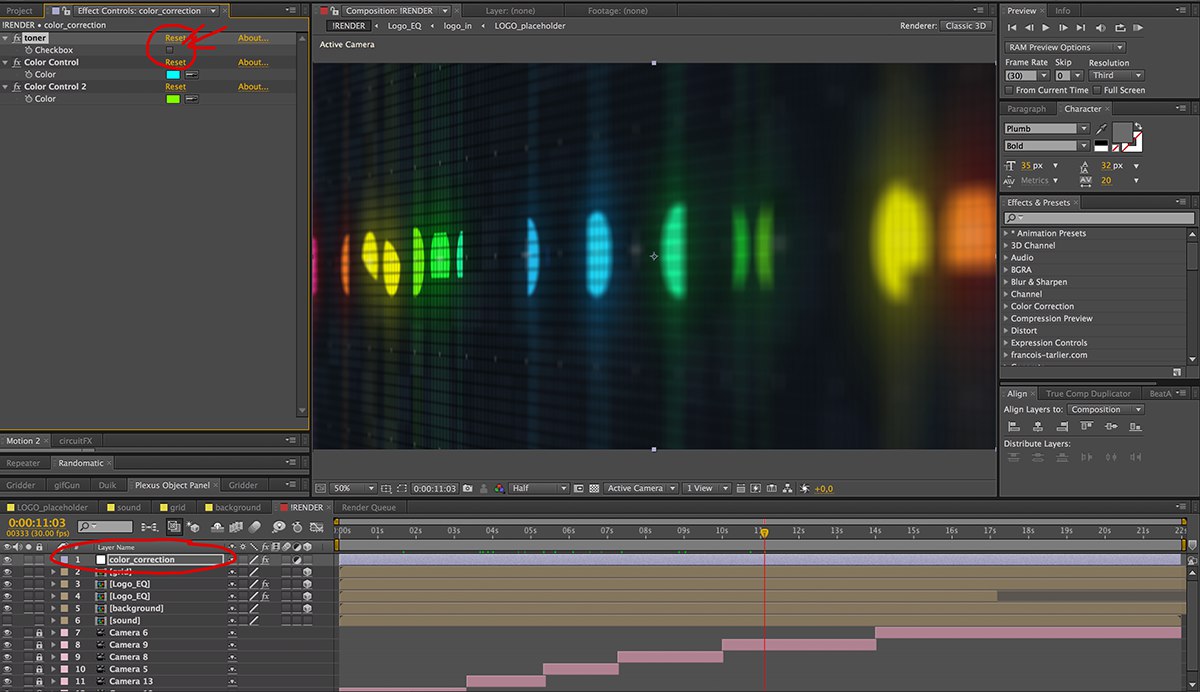Click the Show Channel RGB icon

tap(499, 488)
